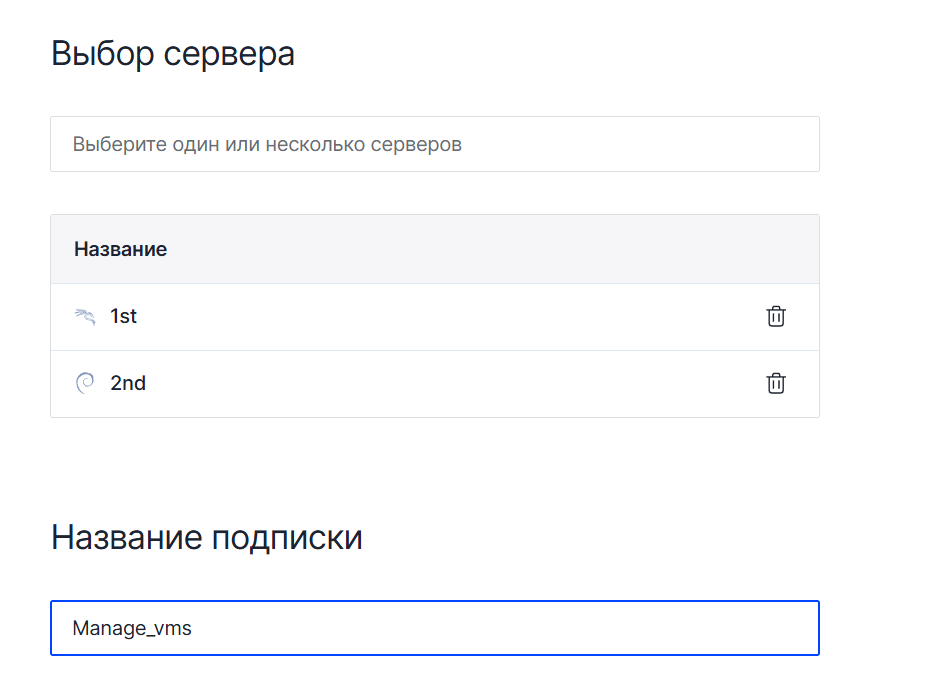Click the 2nd server table row
Screen dimensions: 946x693
434,384
